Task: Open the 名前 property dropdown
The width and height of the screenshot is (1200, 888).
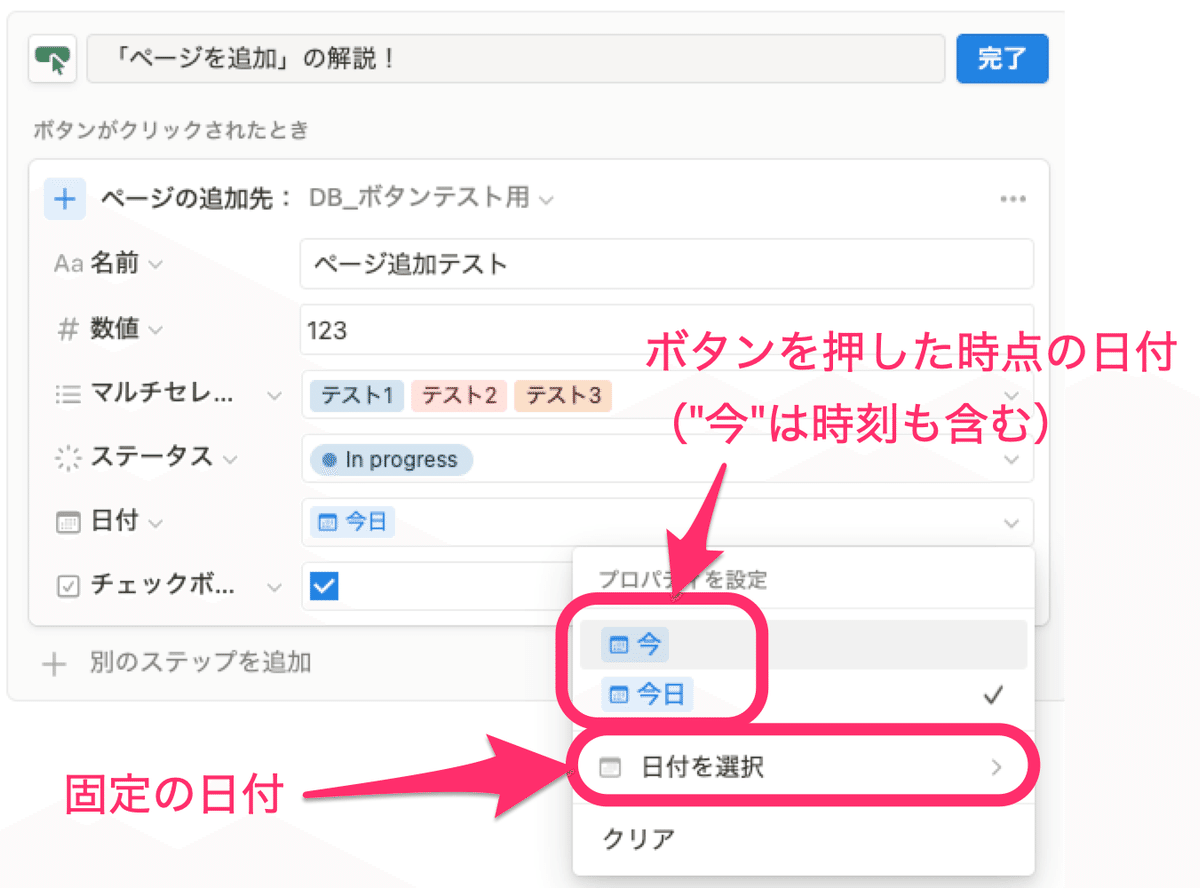Action: (108, 265)
